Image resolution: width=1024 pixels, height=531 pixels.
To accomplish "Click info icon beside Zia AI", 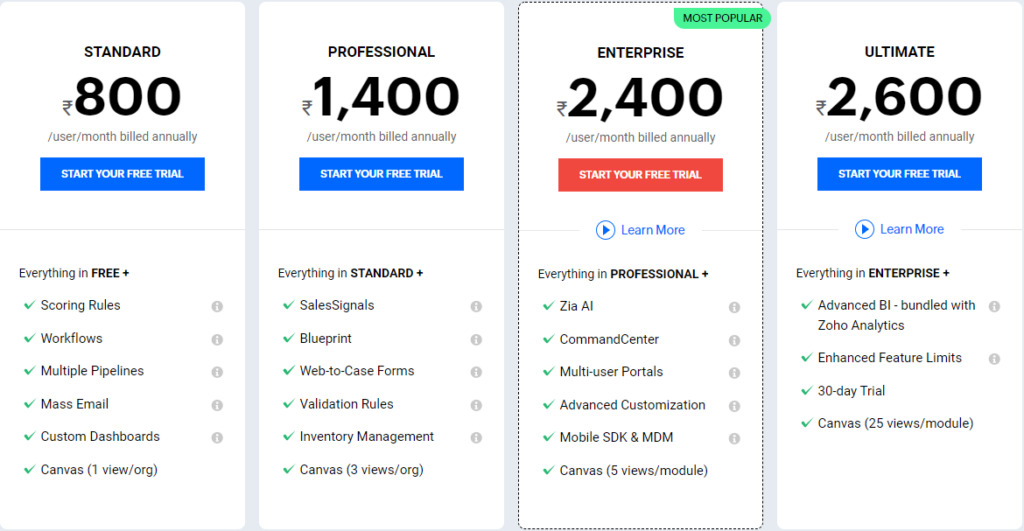I will [734, 307].
